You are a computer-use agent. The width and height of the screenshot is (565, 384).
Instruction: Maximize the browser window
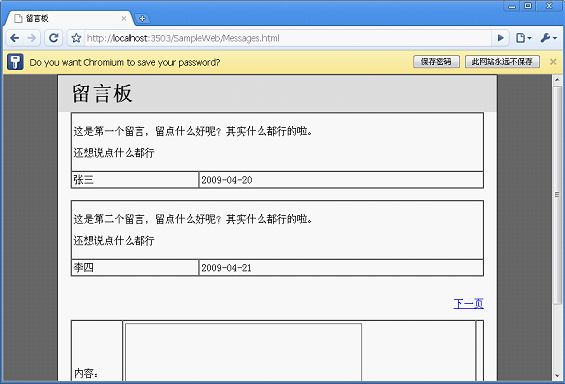click(528, 6)
